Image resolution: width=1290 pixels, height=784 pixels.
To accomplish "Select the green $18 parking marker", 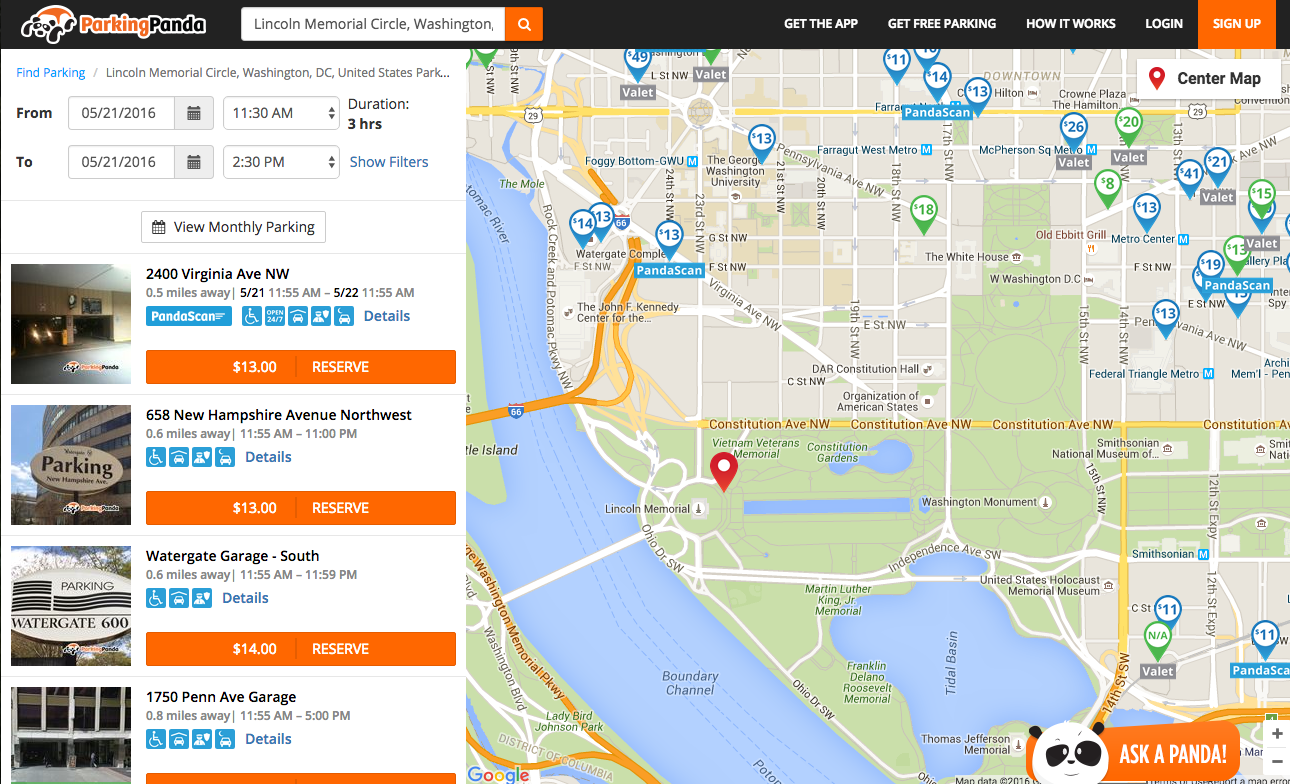I will [924, 214].
